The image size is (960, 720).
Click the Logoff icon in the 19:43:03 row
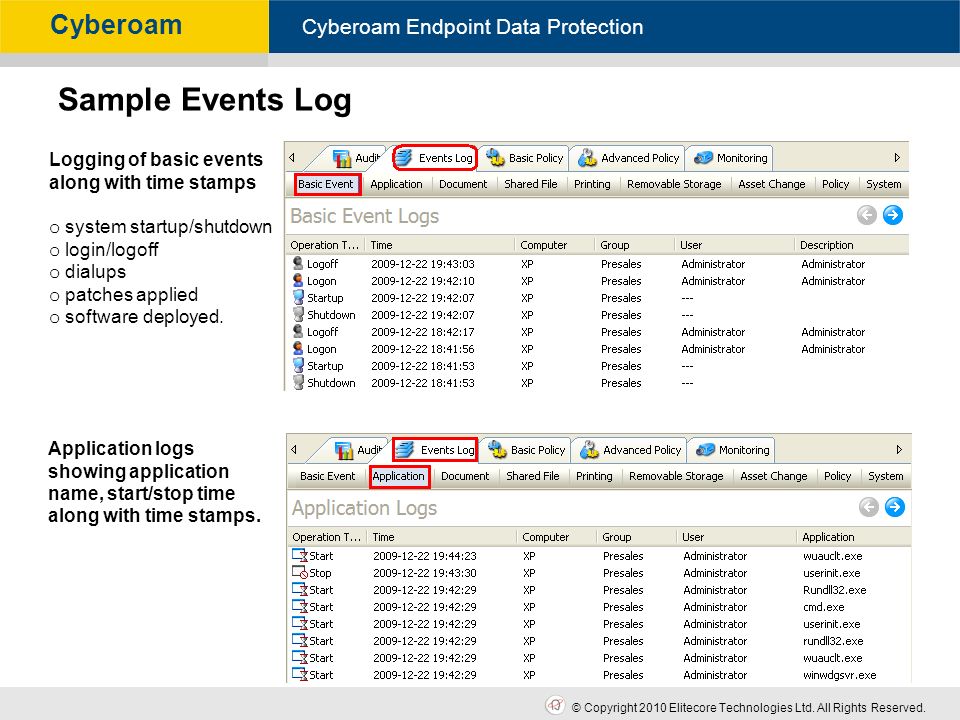pyautogui.click(x=298, y=263)
